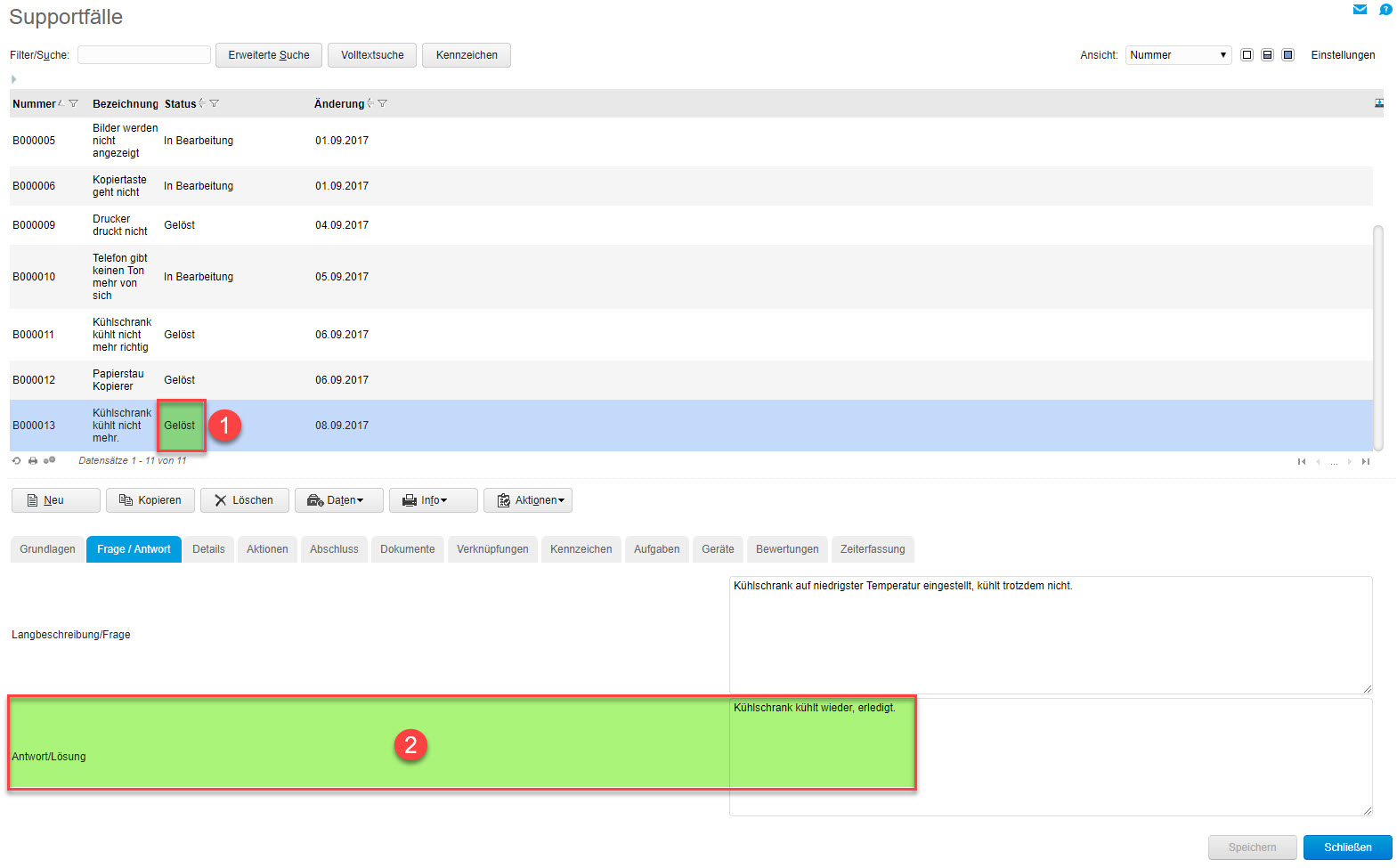Switch to the Grundlagen tab
Image resolution: width=1397 pixels, height=868 pixels.
47,549
